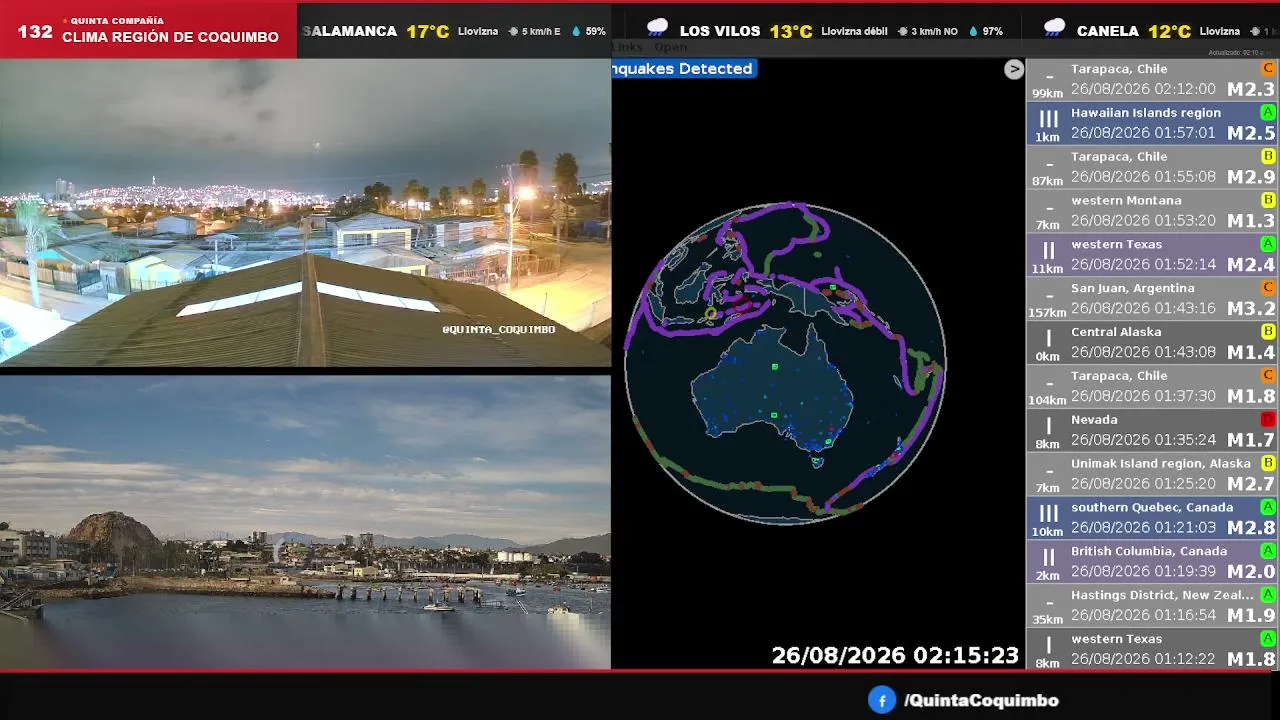The width and height of the screenshot is (1280, 720).
Task: Click the green A badge on southern Quebec
Action: tap(1268, 507)
